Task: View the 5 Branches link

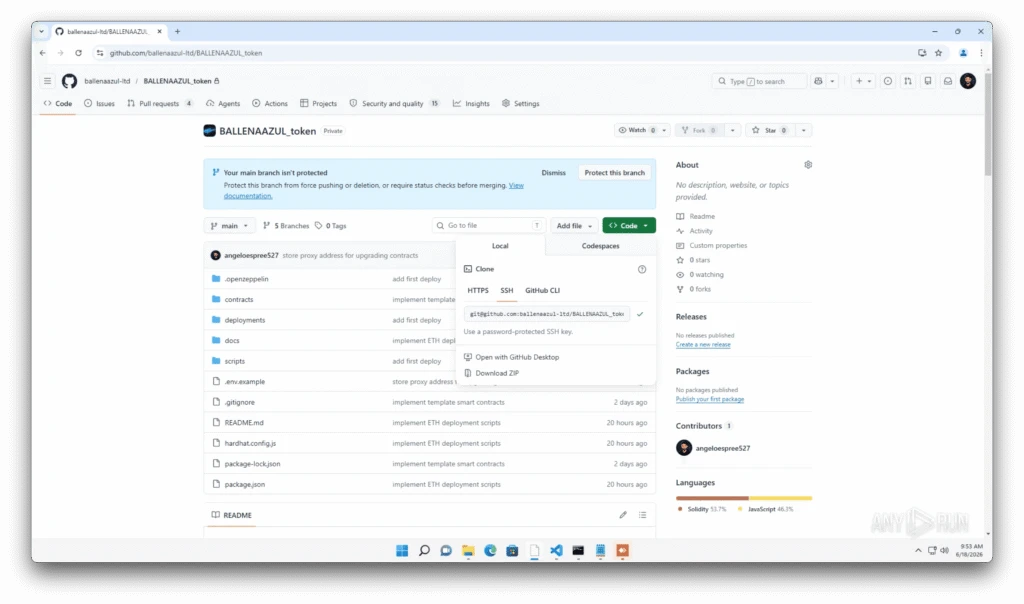Action: tap(286, 226)
